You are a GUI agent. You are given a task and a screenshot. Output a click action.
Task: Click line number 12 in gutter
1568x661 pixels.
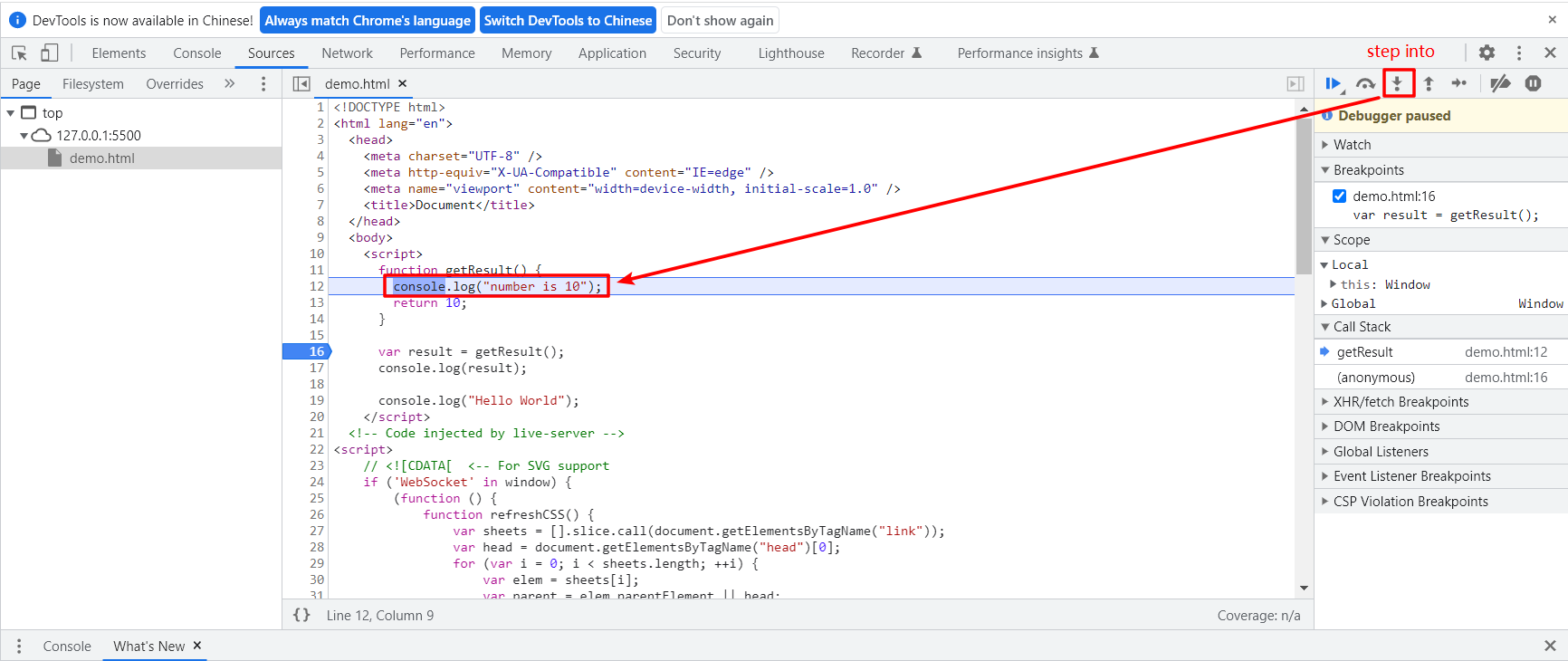(316, 286)
